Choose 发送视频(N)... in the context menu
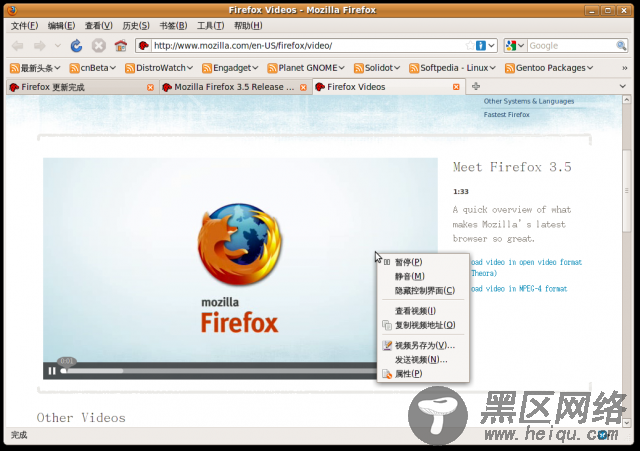 [x=423, y=360]
